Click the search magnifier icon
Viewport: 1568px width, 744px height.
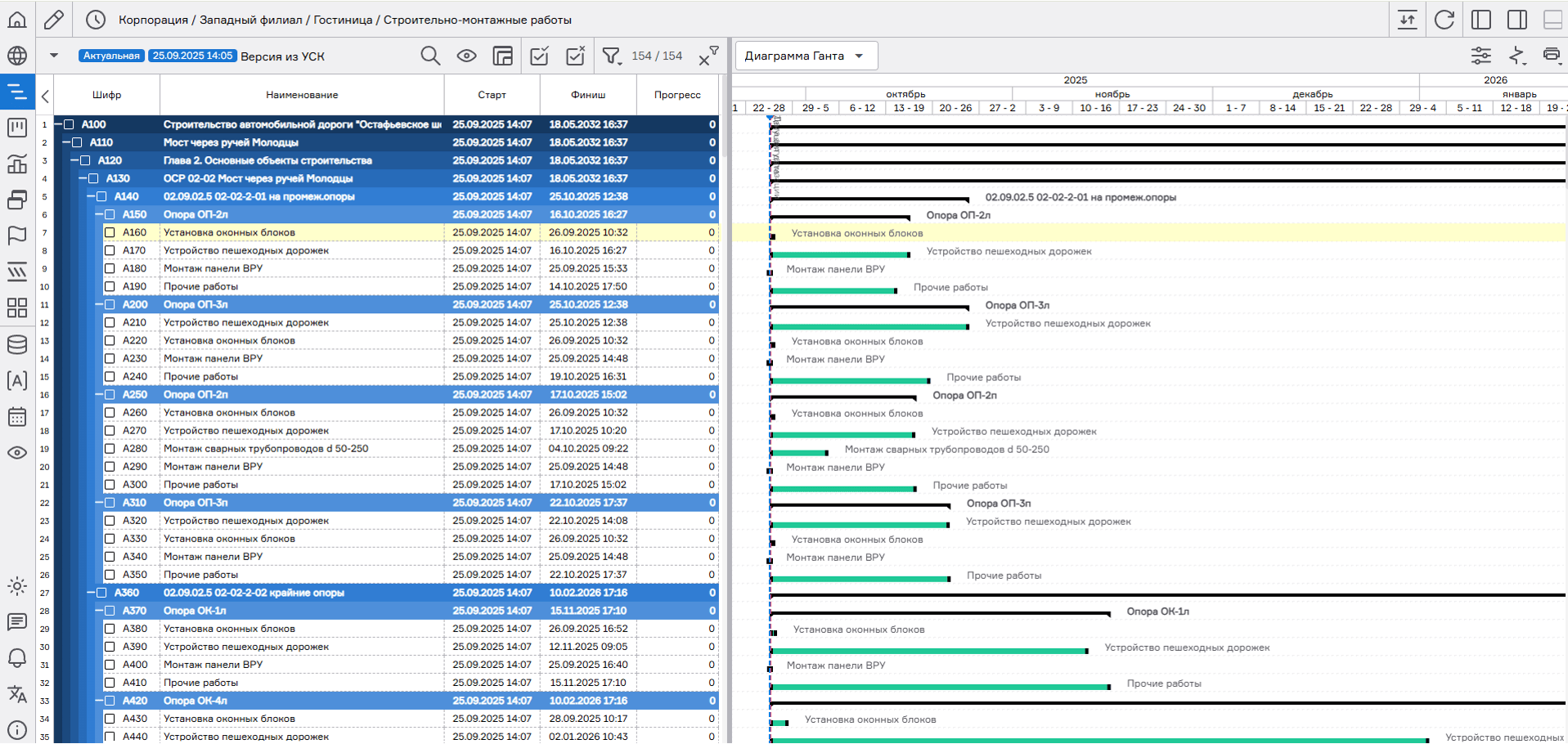(430, 56)
